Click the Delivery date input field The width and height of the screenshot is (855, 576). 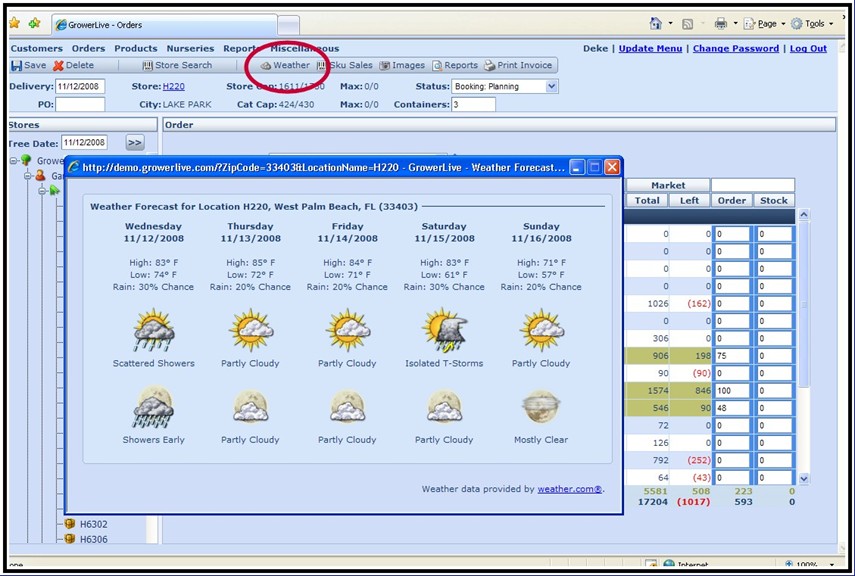coord(80,87)
